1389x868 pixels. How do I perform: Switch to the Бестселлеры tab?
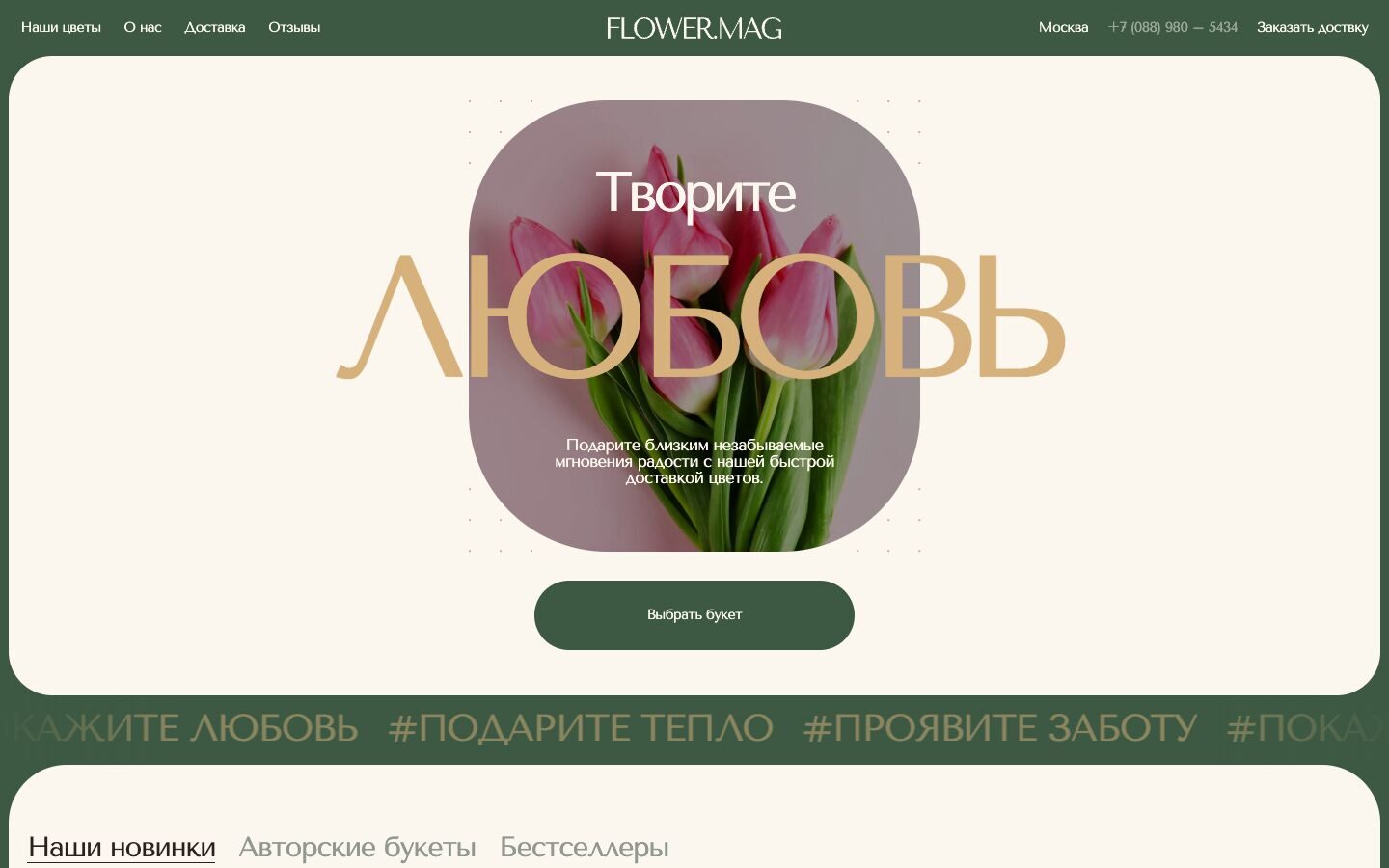pos(585,847)
